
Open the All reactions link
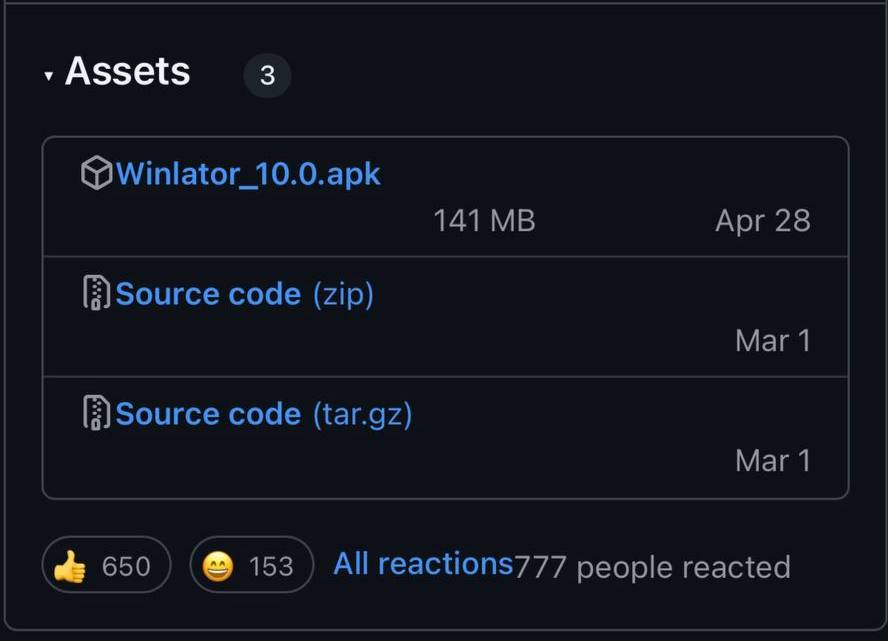(x=423, y=564)
